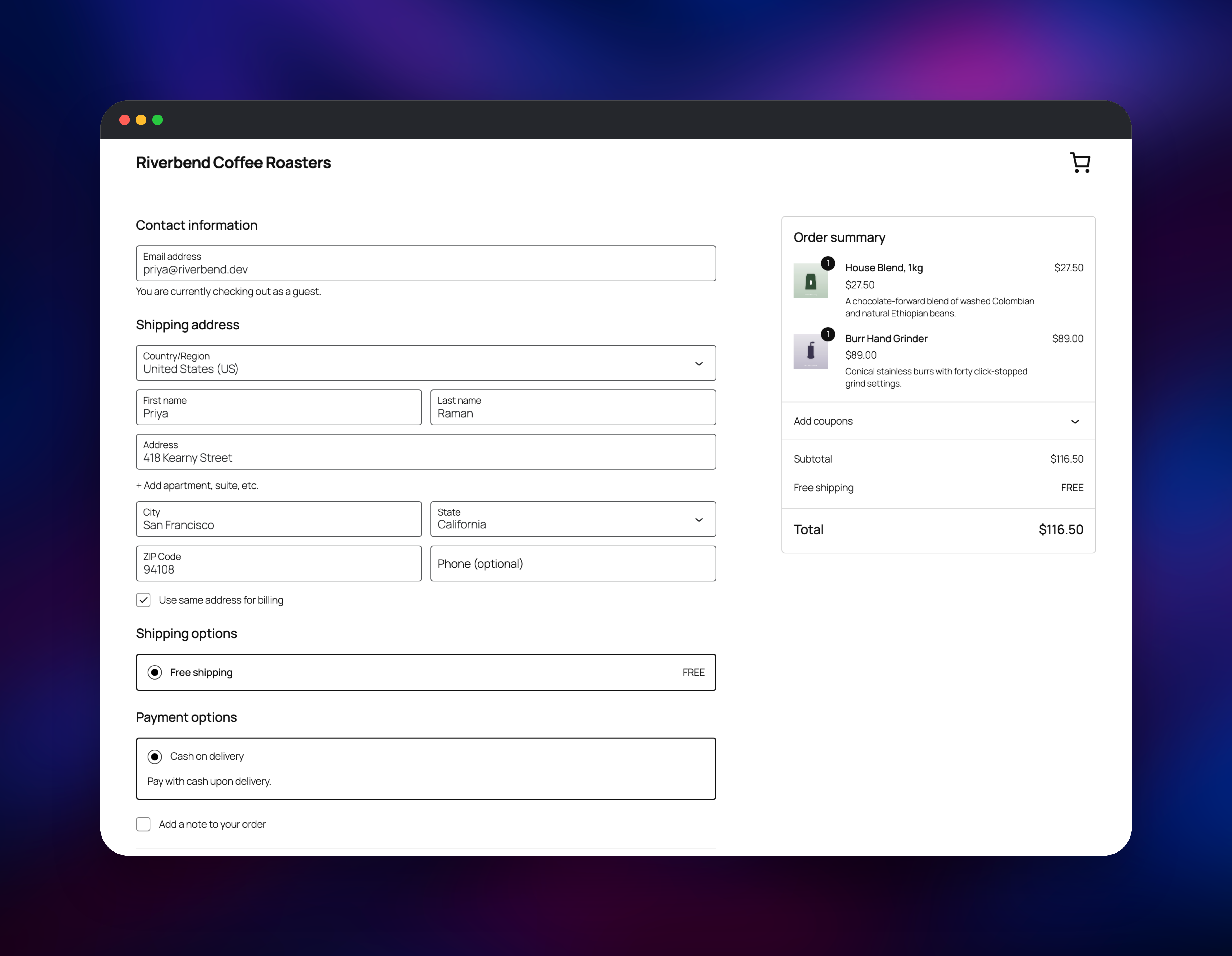Click the House Blend chocolate-forward description
This screenshot has width=1232, height=956.
click(940, 307)
